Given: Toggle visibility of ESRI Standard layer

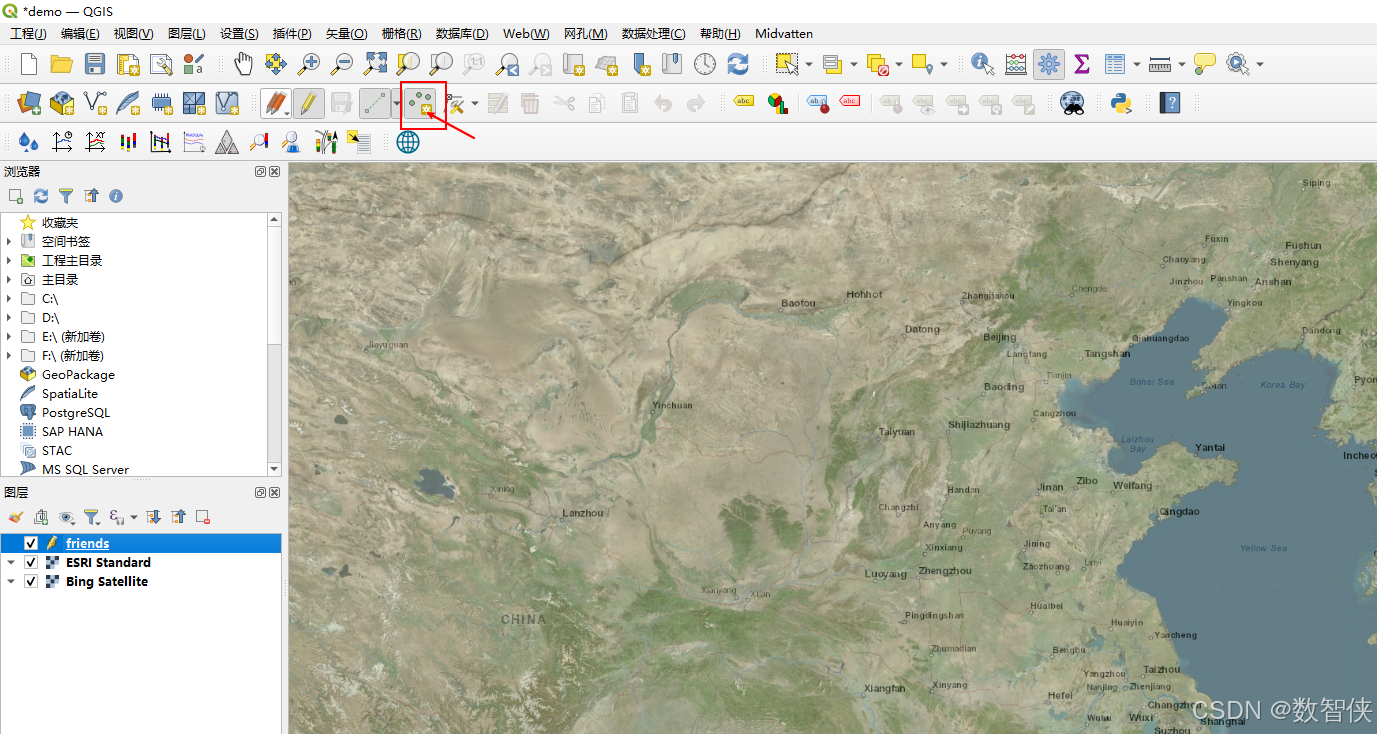Looking at the screenshot, I should pos(31,562).
